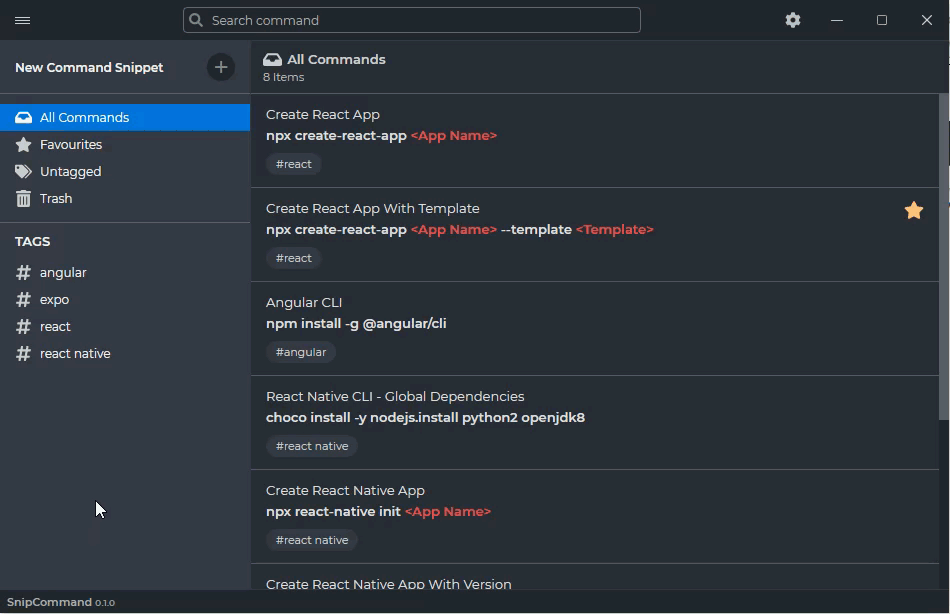Click the Favourites star icon

tap(23, 144)
